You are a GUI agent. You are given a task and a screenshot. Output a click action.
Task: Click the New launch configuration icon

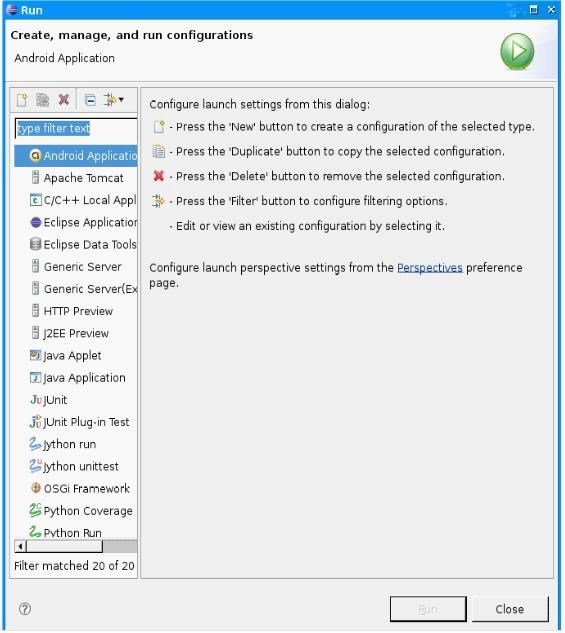[x=22, y=100]
